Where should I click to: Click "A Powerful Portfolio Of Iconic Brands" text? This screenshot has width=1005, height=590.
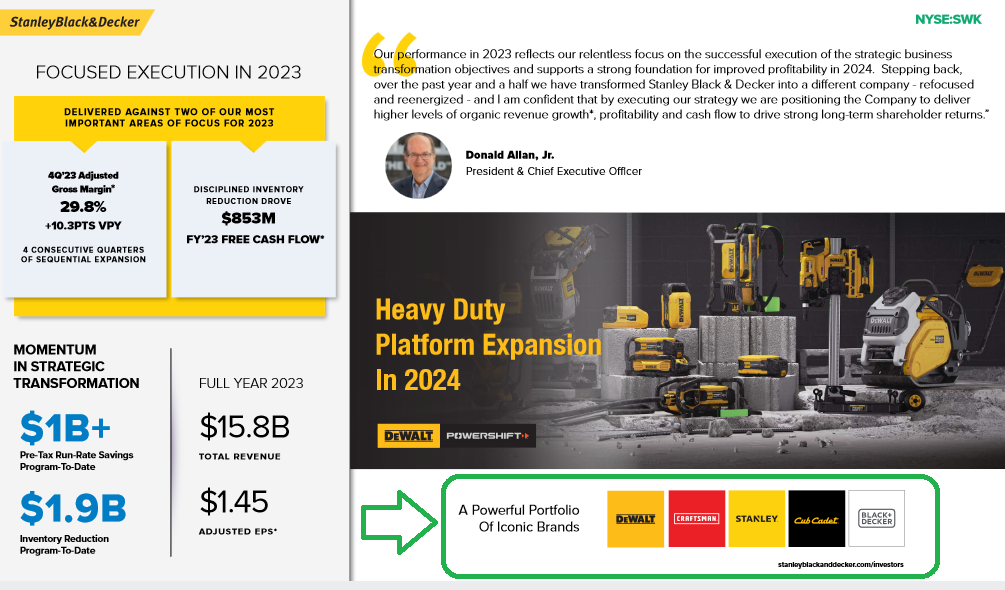(519, 518)
